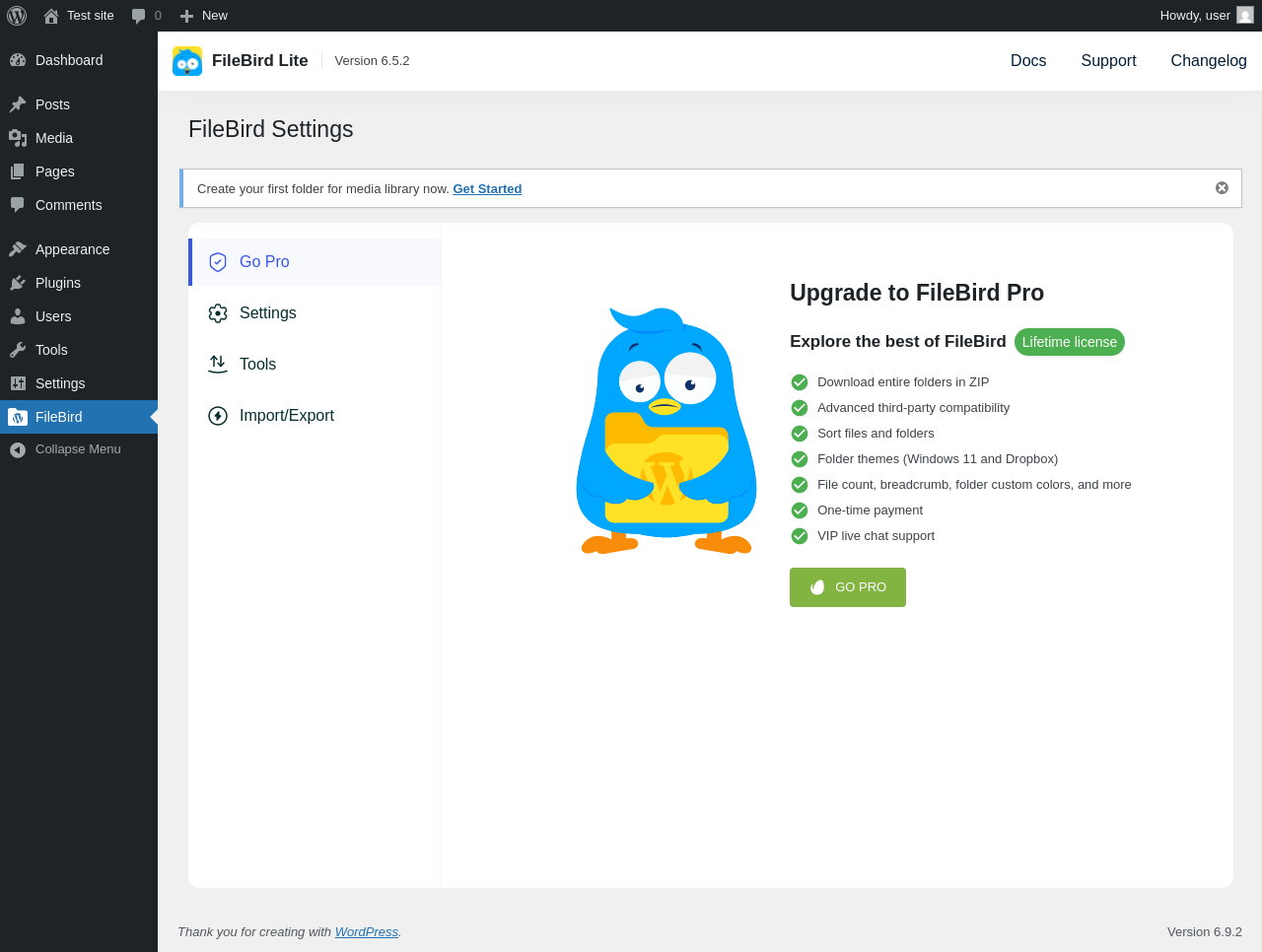This screenshot has width=1262, height=952.
Task: Click the Dashboard gauge icon
Action: 18,60
